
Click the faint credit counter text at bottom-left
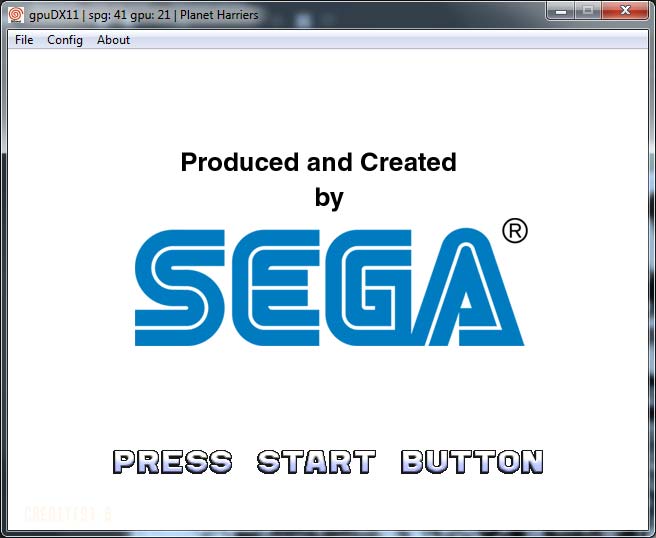coord(67,513)
